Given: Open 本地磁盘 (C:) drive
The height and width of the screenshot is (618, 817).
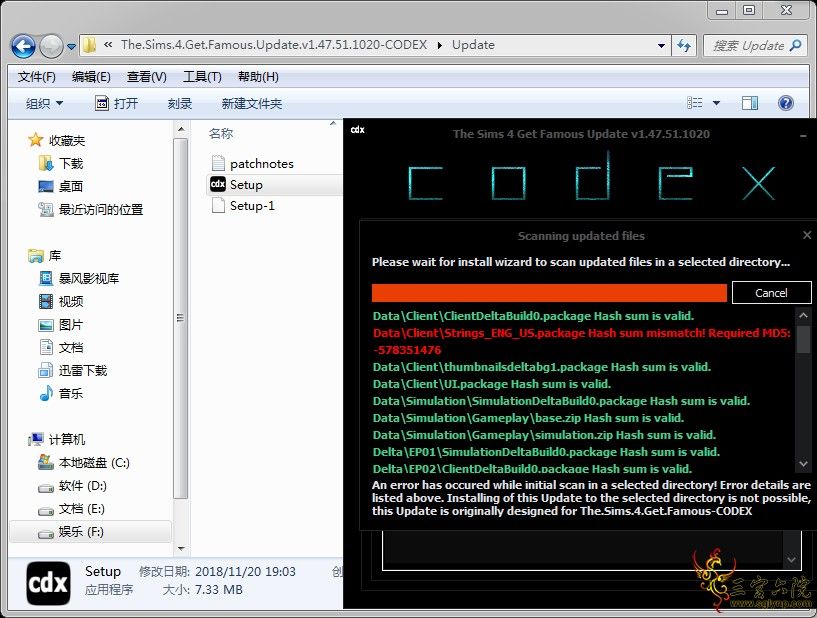Looking at the screenshot, I should (84, 462).
